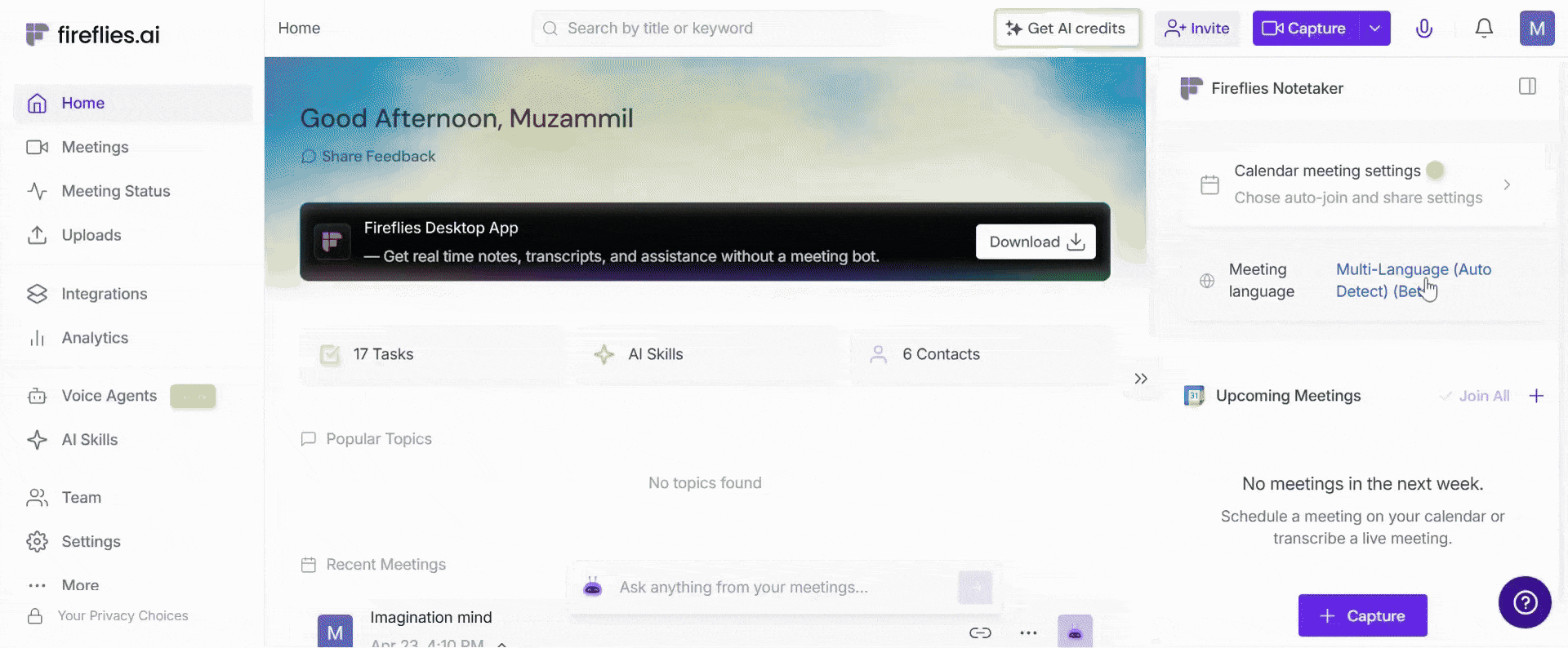Screen dimensions: 1568x648
Task: Open more options for Imagination mind
Action: click(x=1028, y=632)
